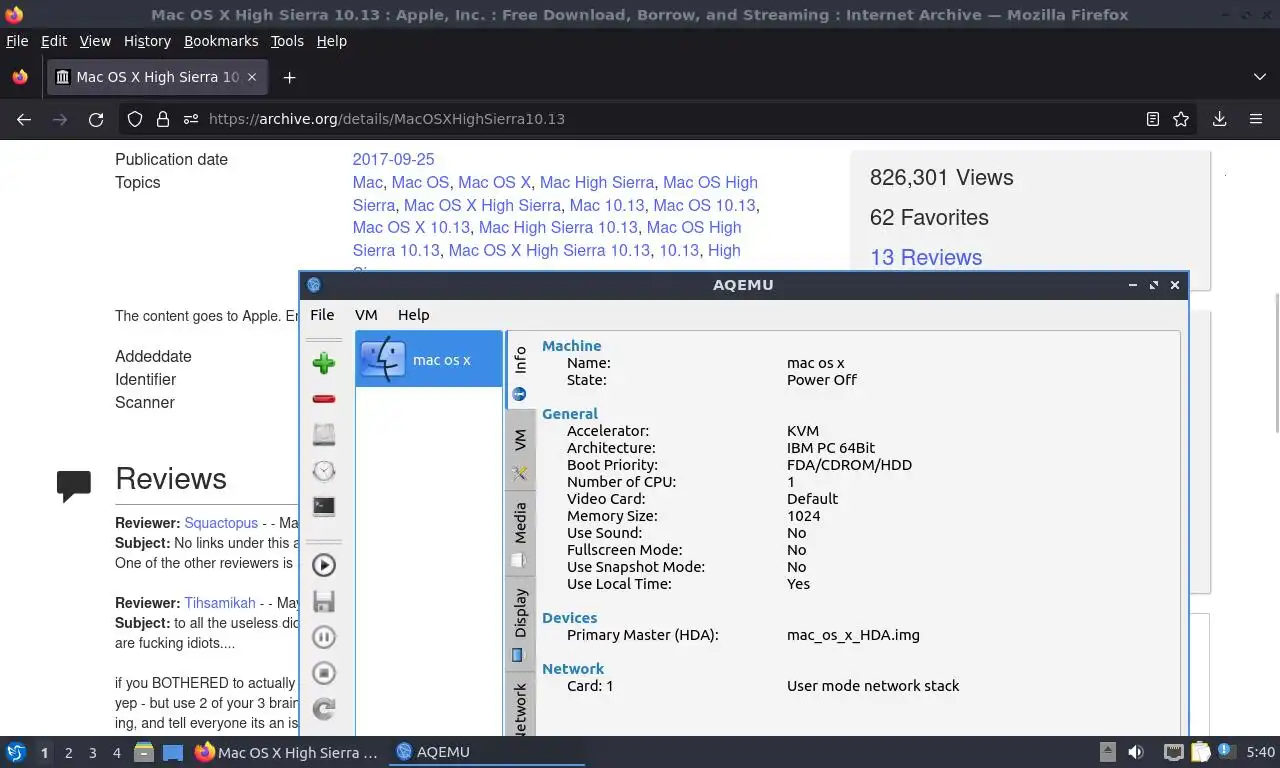Open Firefox's Bookmarks menu
The width and height of the screenshot is (1280, 768).
tap(221, 41)
